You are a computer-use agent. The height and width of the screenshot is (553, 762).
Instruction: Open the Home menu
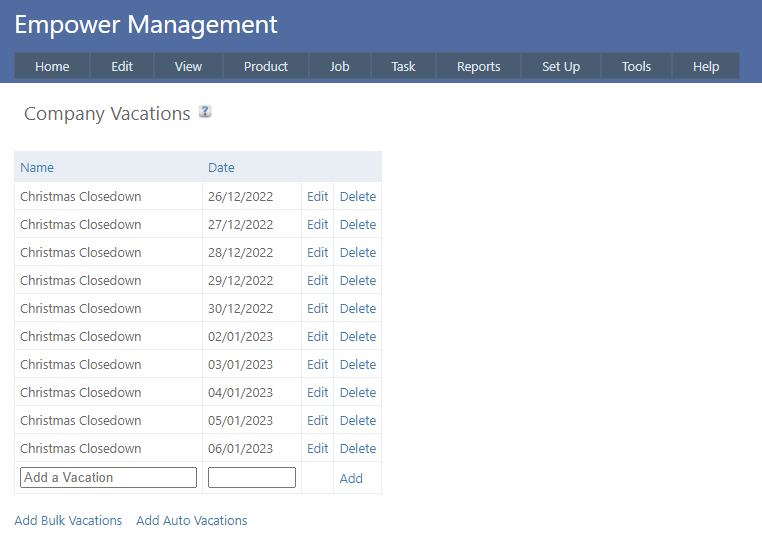click(52, 66)
